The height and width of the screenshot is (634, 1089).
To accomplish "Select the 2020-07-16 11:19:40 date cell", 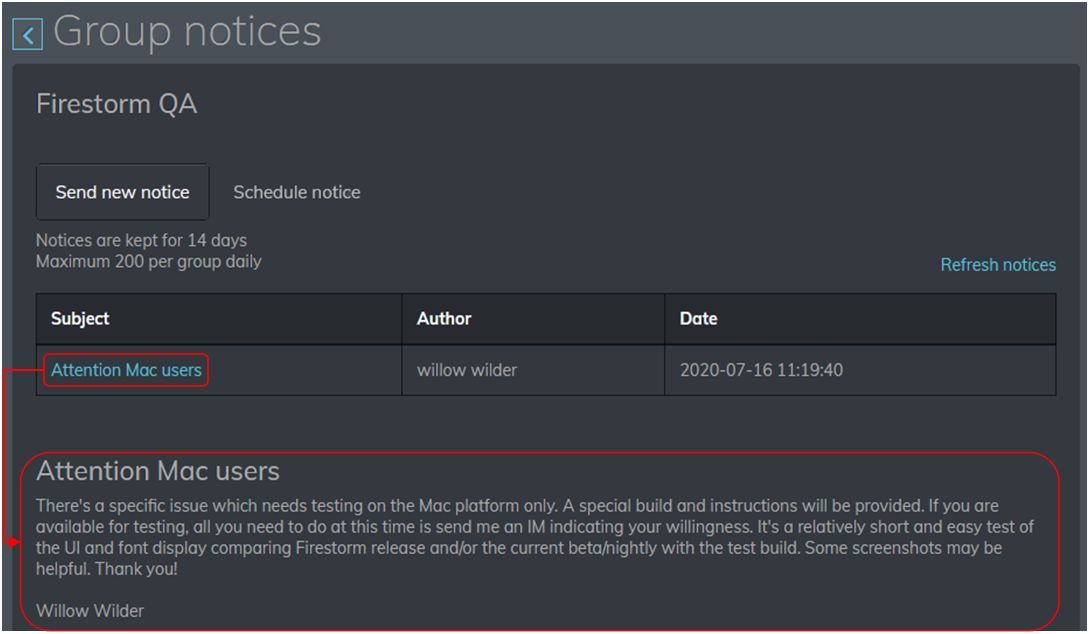I will tap(761, 370).
